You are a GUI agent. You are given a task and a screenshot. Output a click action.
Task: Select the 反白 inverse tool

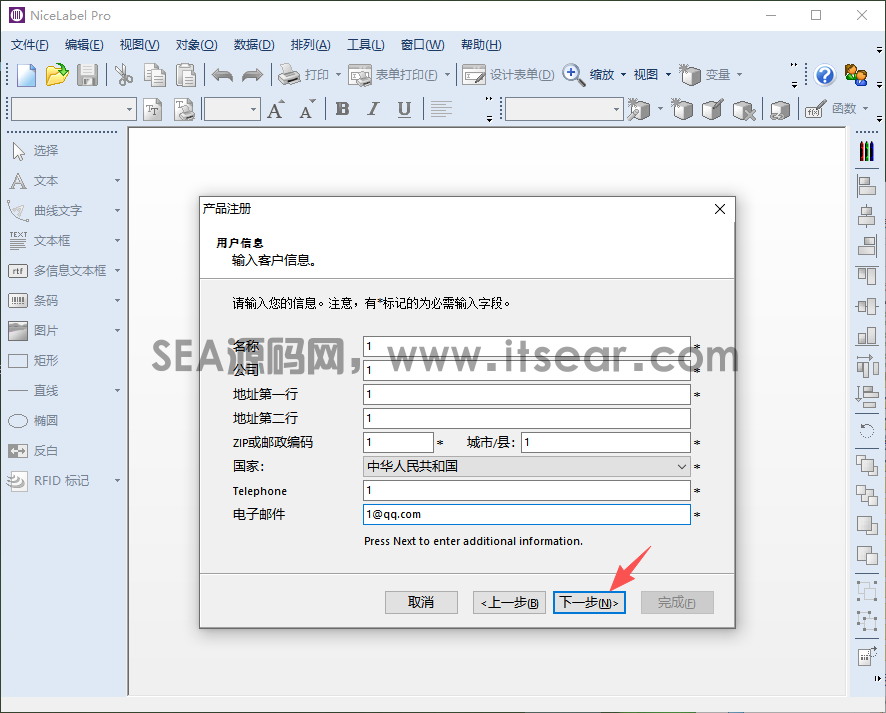(33, 451)
